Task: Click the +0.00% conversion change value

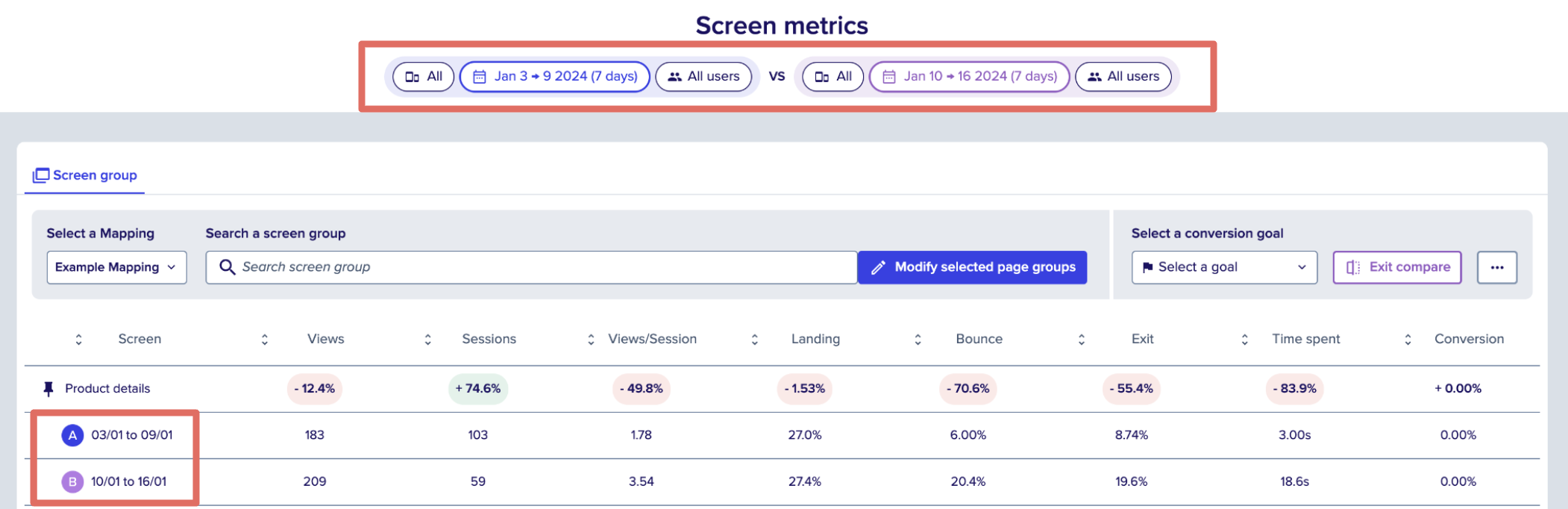Action: (1458, 389)
